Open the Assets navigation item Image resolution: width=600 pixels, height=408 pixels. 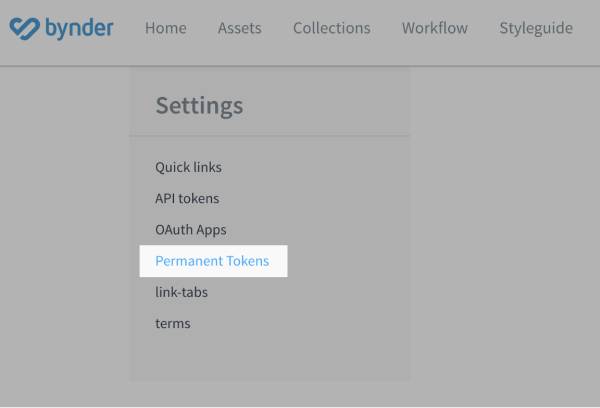pos(239,28)
